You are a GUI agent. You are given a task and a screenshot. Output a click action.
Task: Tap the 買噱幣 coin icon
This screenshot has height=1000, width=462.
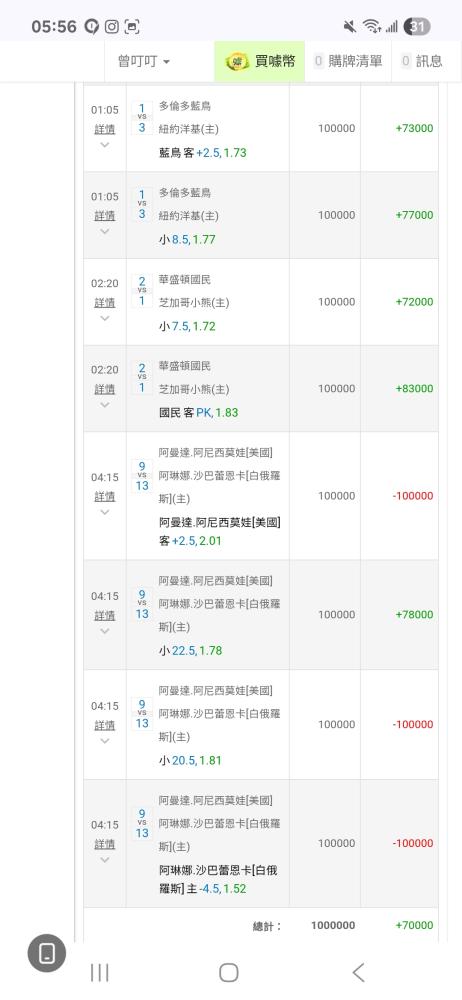pos(236,62)
